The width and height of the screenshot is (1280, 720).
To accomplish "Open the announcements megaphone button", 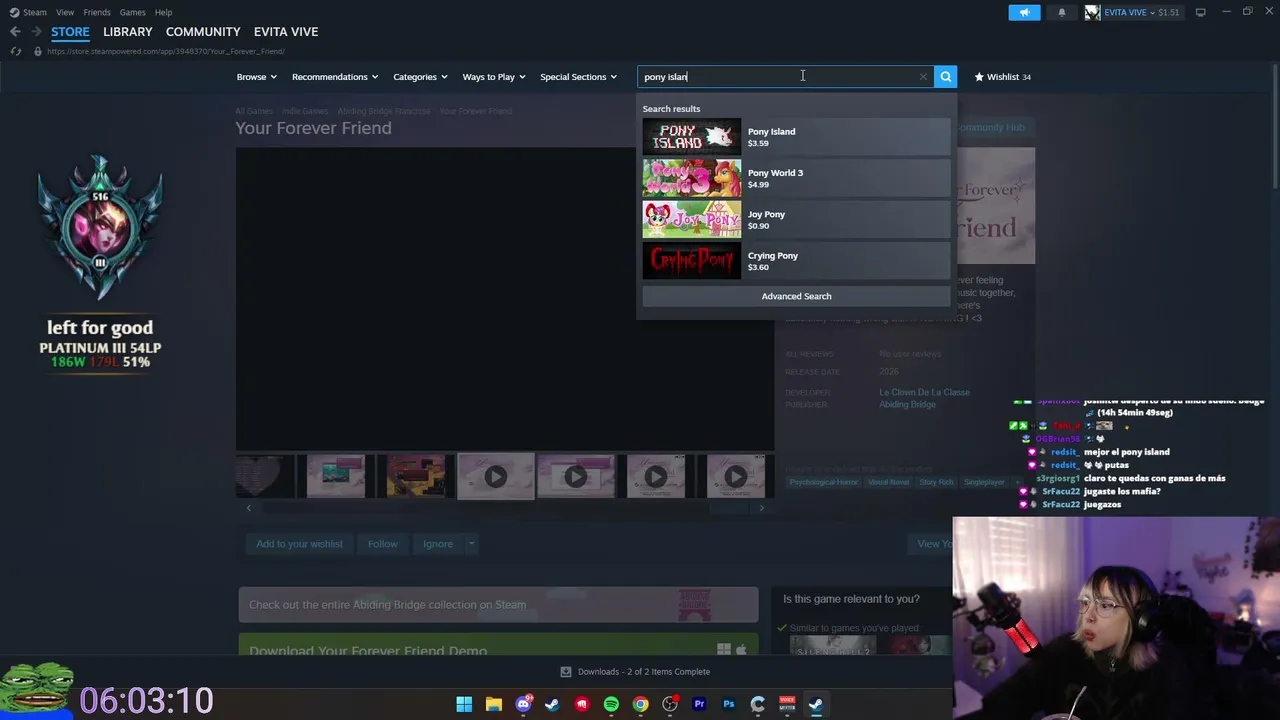I will pos(1024,12).
